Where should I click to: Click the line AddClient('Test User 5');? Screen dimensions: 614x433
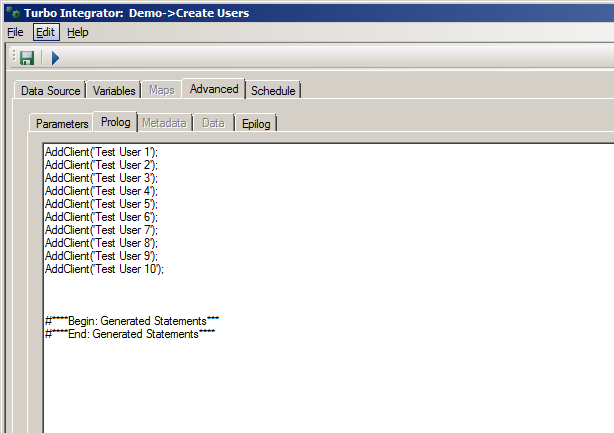[x=101, y=204]
